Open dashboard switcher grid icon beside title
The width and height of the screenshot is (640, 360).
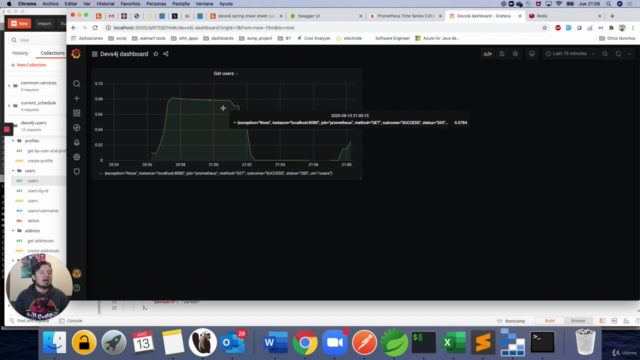click(x=95, y=54)
